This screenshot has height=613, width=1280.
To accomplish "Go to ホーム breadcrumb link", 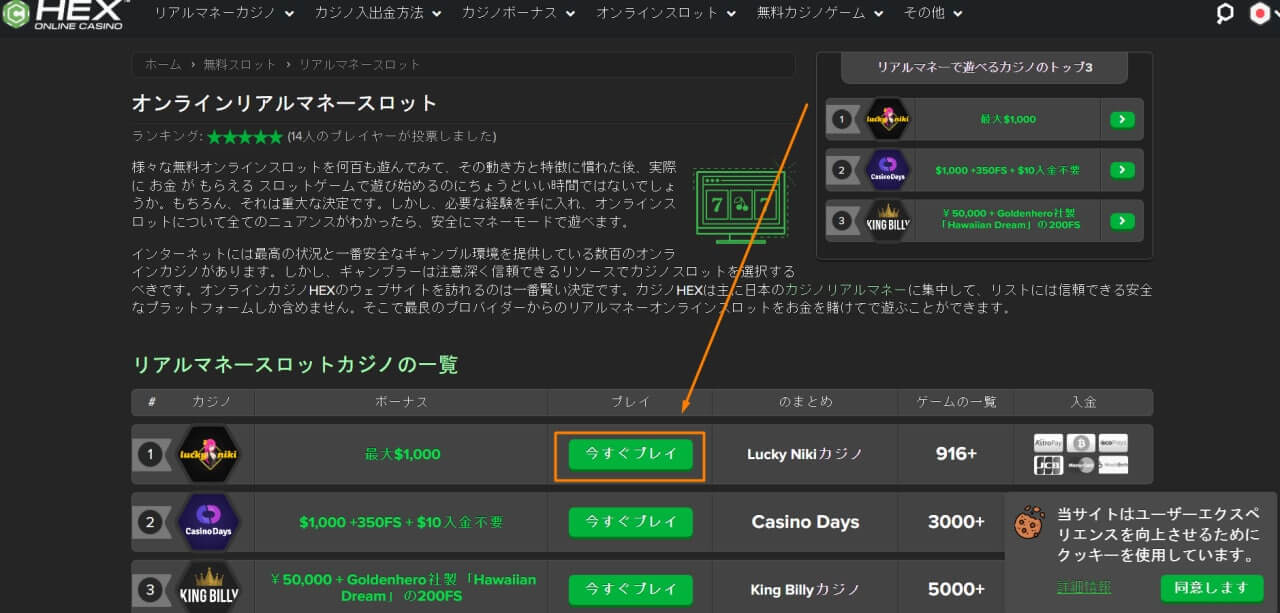I will pyautogui.click(x=163, y=64).
